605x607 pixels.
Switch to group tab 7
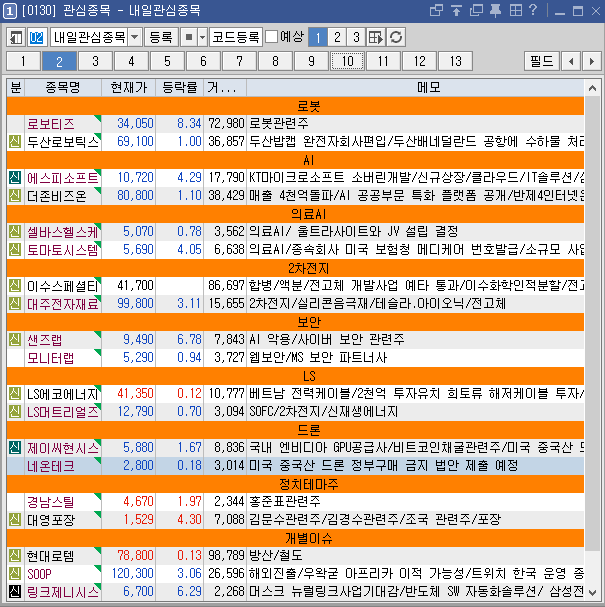(239, 61)
